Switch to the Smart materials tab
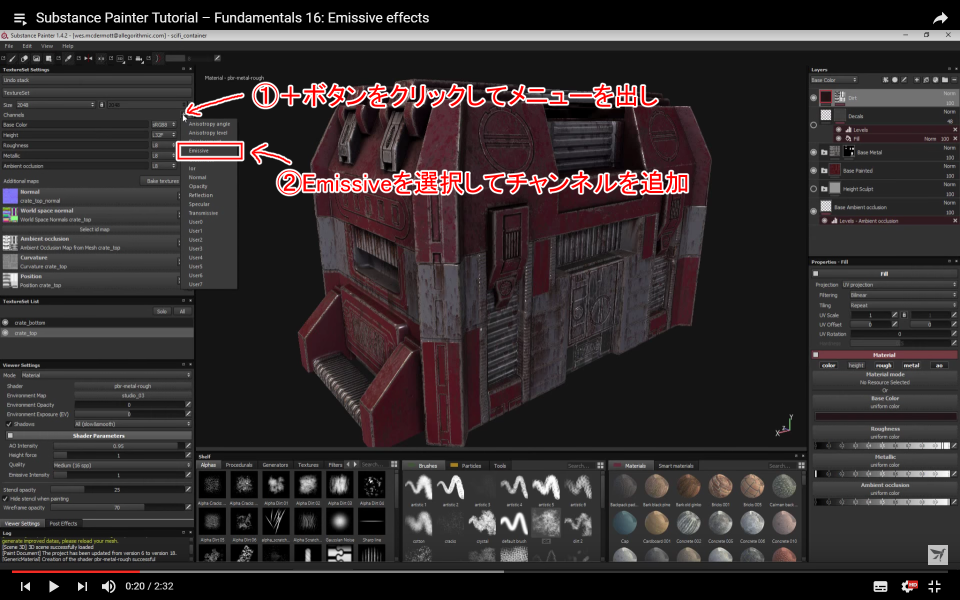Viewport: 960px width, 600px height. (x=676, y=466)
